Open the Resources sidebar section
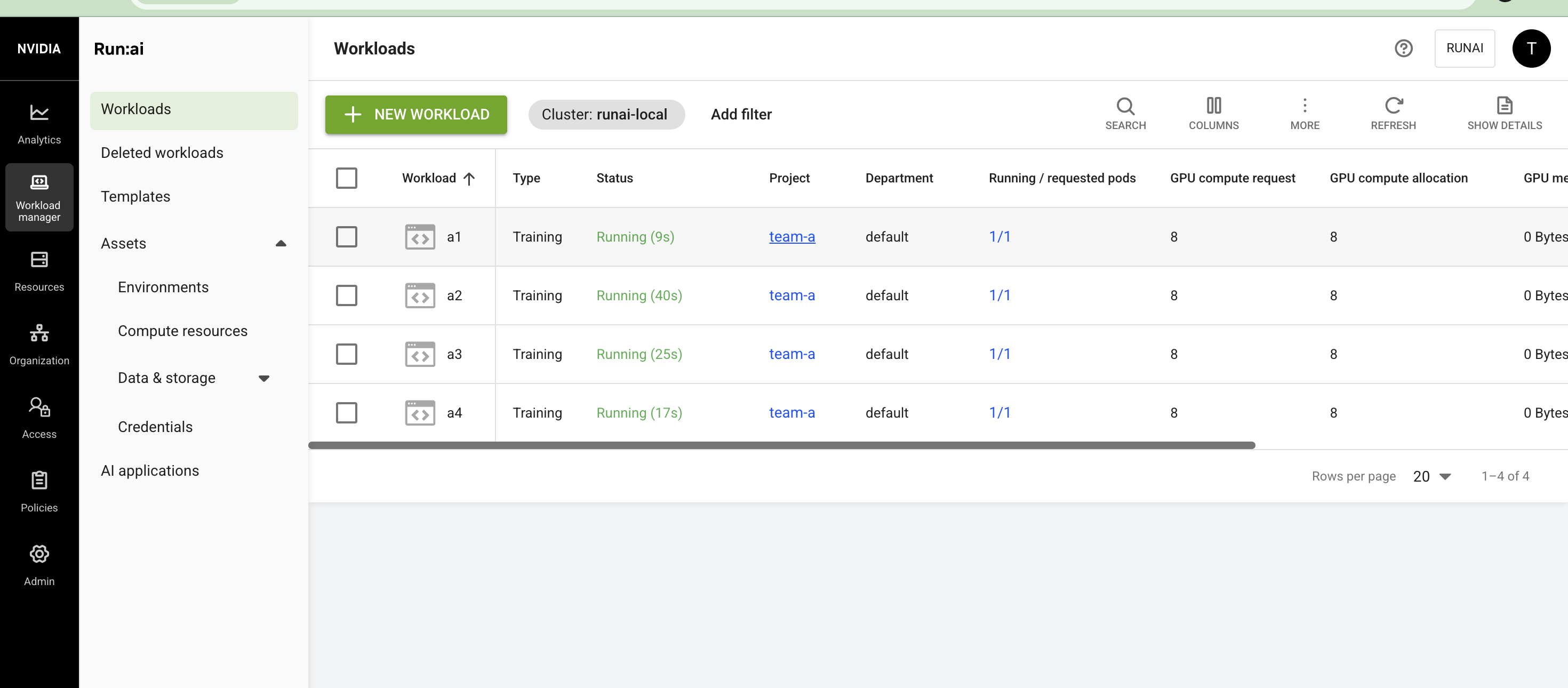Image resolution: width=1568 pixels, height=688 pixels. [x=39, y=271]
